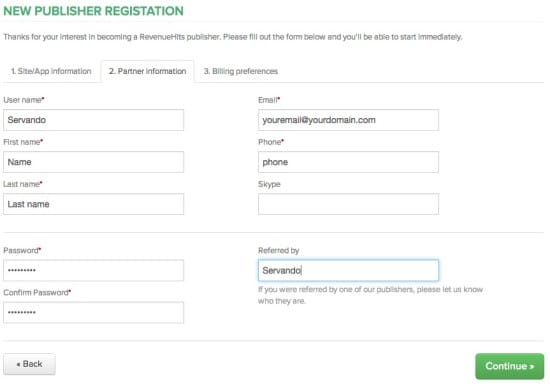The height and width of the screenshot is (391, 550).
Task: Proceed with the green Continue button
Action: (x=510, y=366)
